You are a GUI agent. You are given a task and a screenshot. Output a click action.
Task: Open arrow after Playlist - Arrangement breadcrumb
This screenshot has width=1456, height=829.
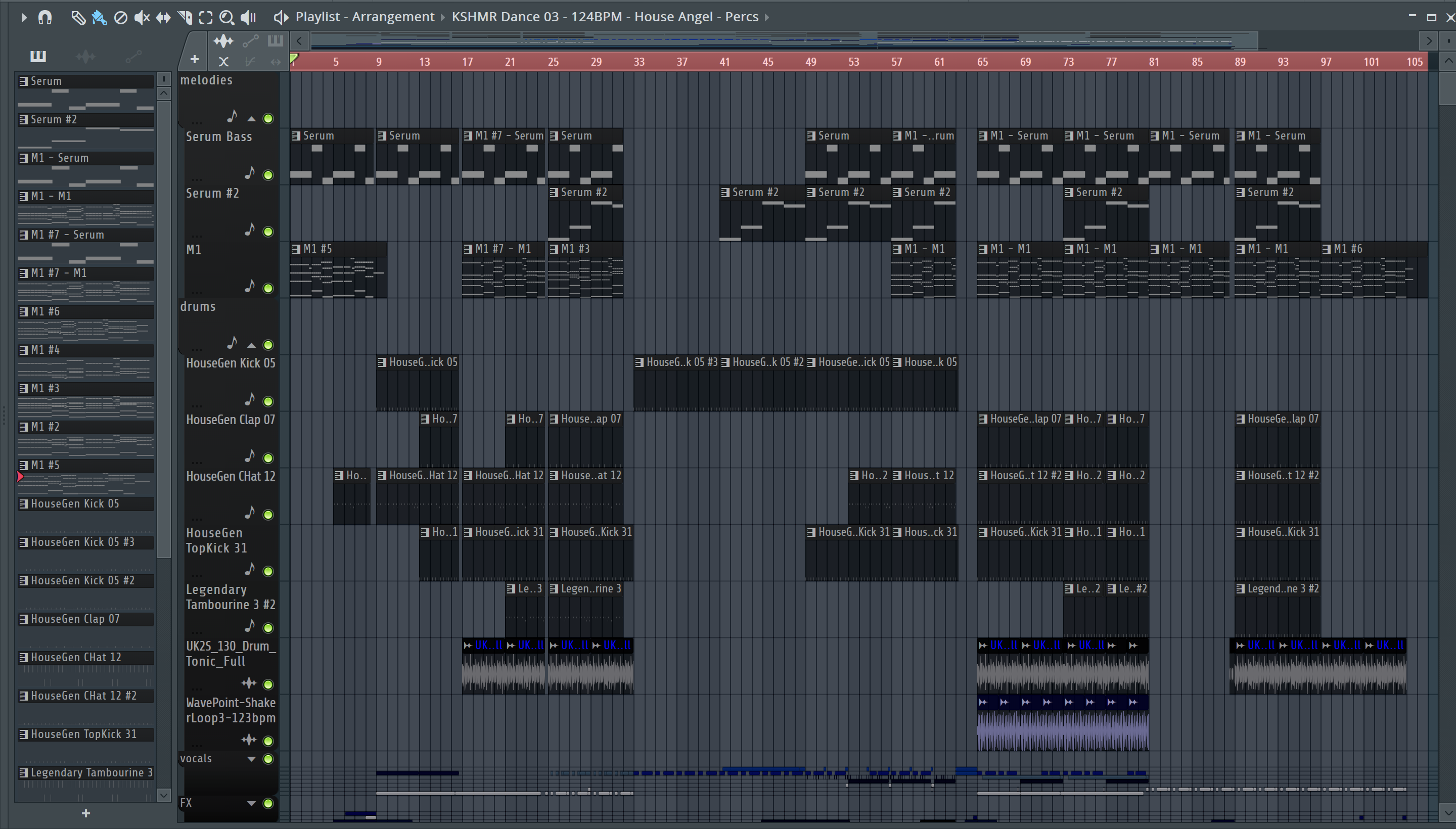tap(442, 17)
